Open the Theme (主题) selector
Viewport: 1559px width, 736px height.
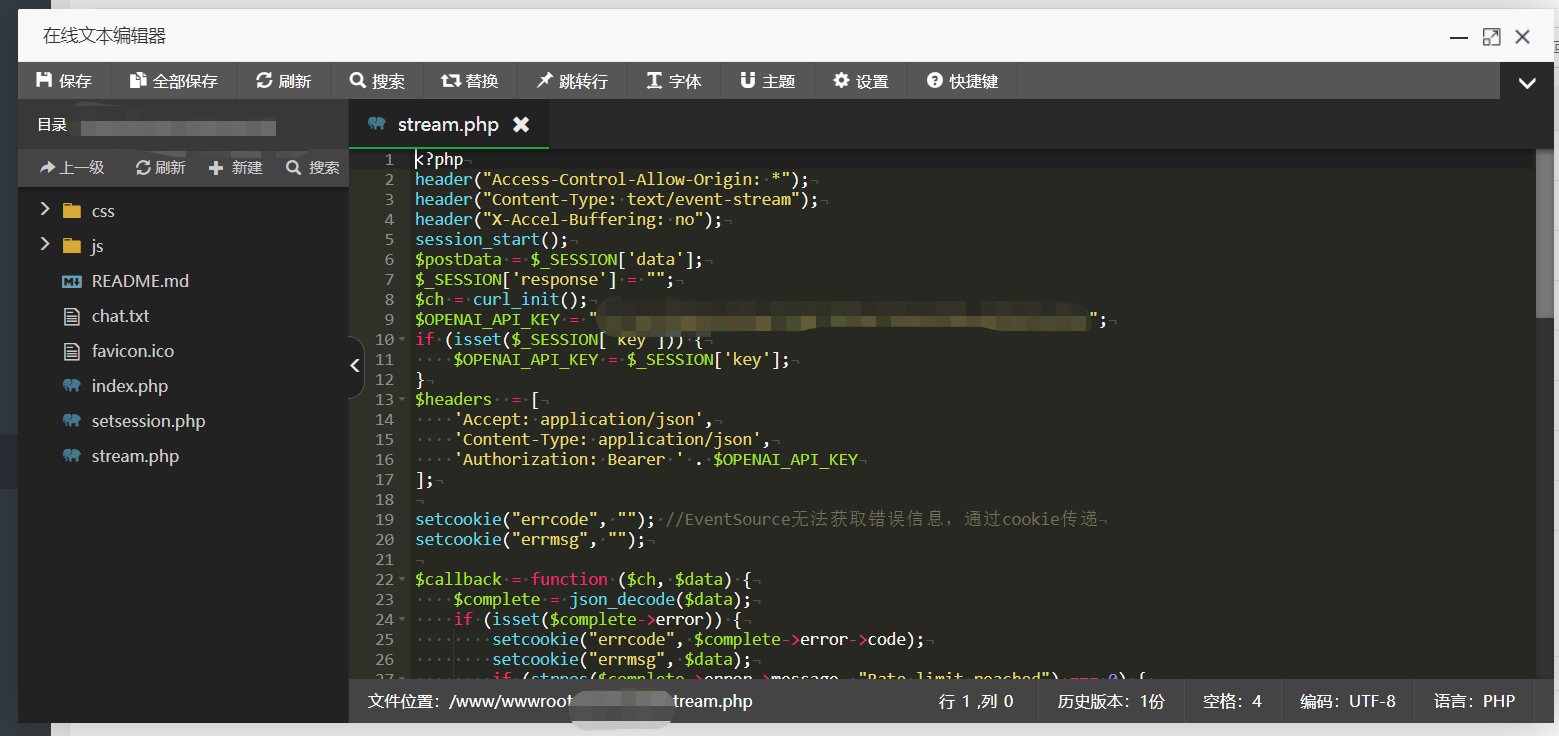coord(767,81)
